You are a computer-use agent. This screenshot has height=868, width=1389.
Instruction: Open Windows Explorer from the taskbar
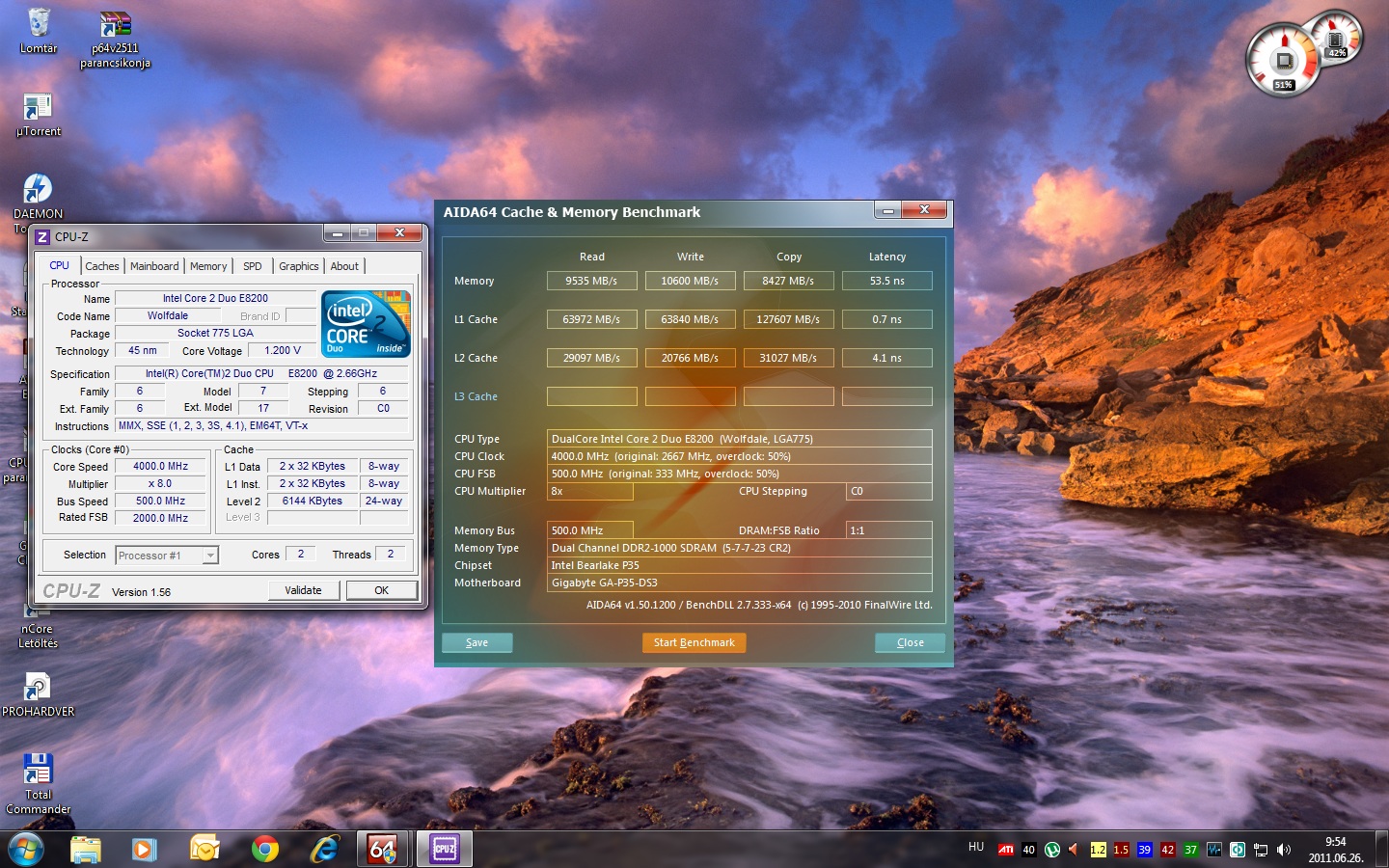[86, 849]
